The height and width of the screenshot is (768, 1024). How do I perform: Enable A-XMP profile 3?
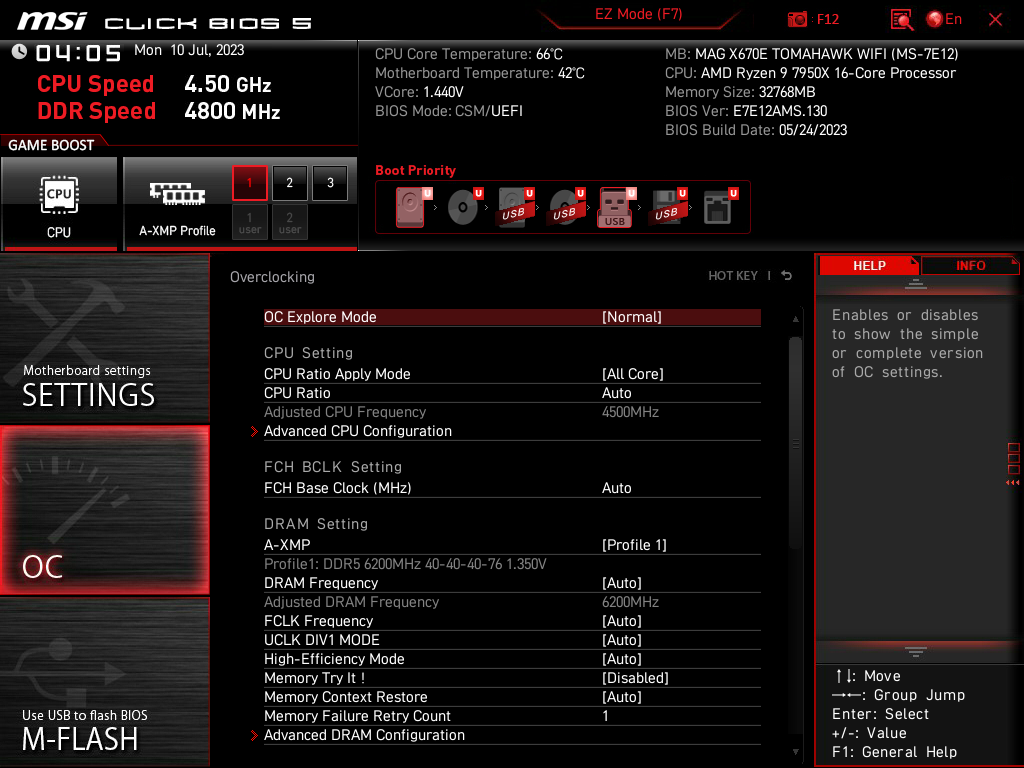[x=330, y=183]
